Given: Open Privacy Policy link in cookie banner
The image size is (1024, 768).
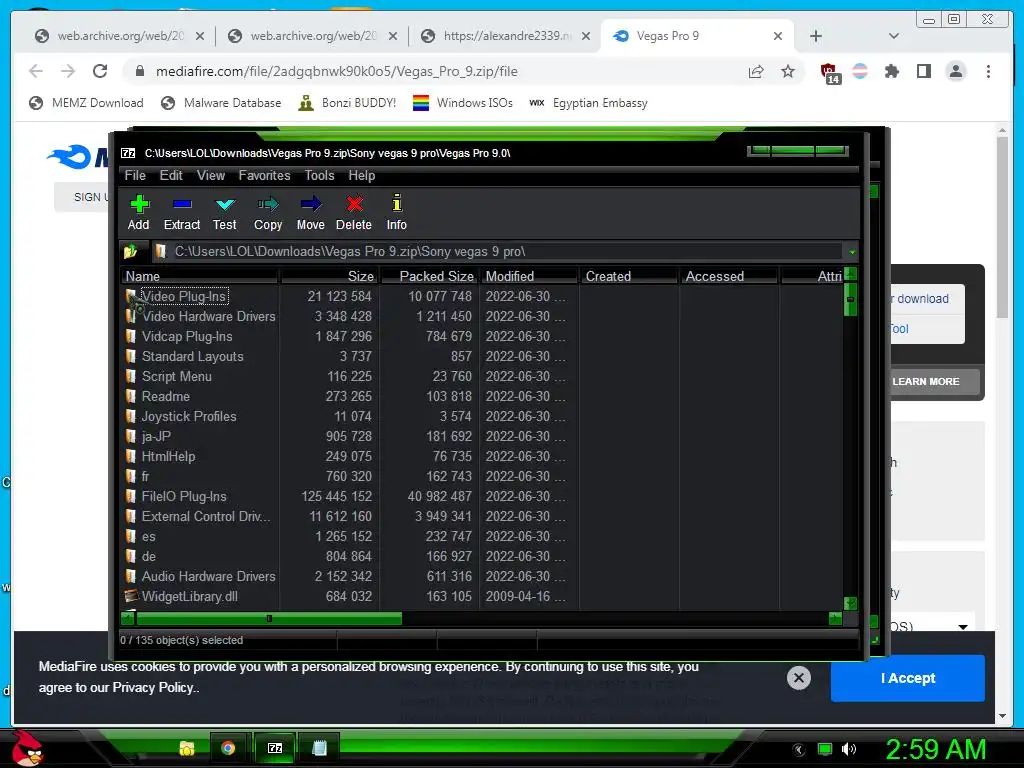Looking at the screenshot, I should coord(153,688).
